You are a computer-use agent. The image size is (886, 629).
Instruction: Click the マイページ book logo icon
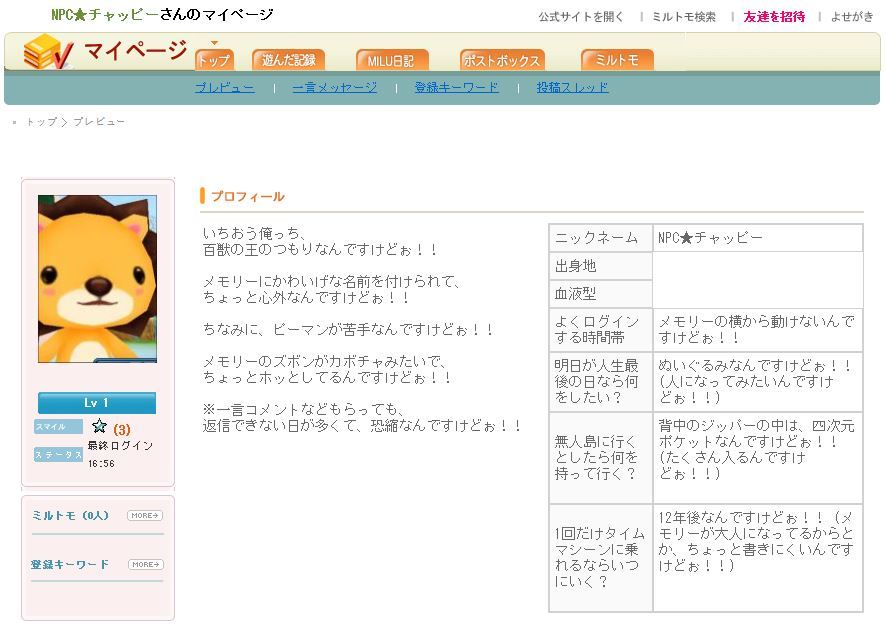48,52
